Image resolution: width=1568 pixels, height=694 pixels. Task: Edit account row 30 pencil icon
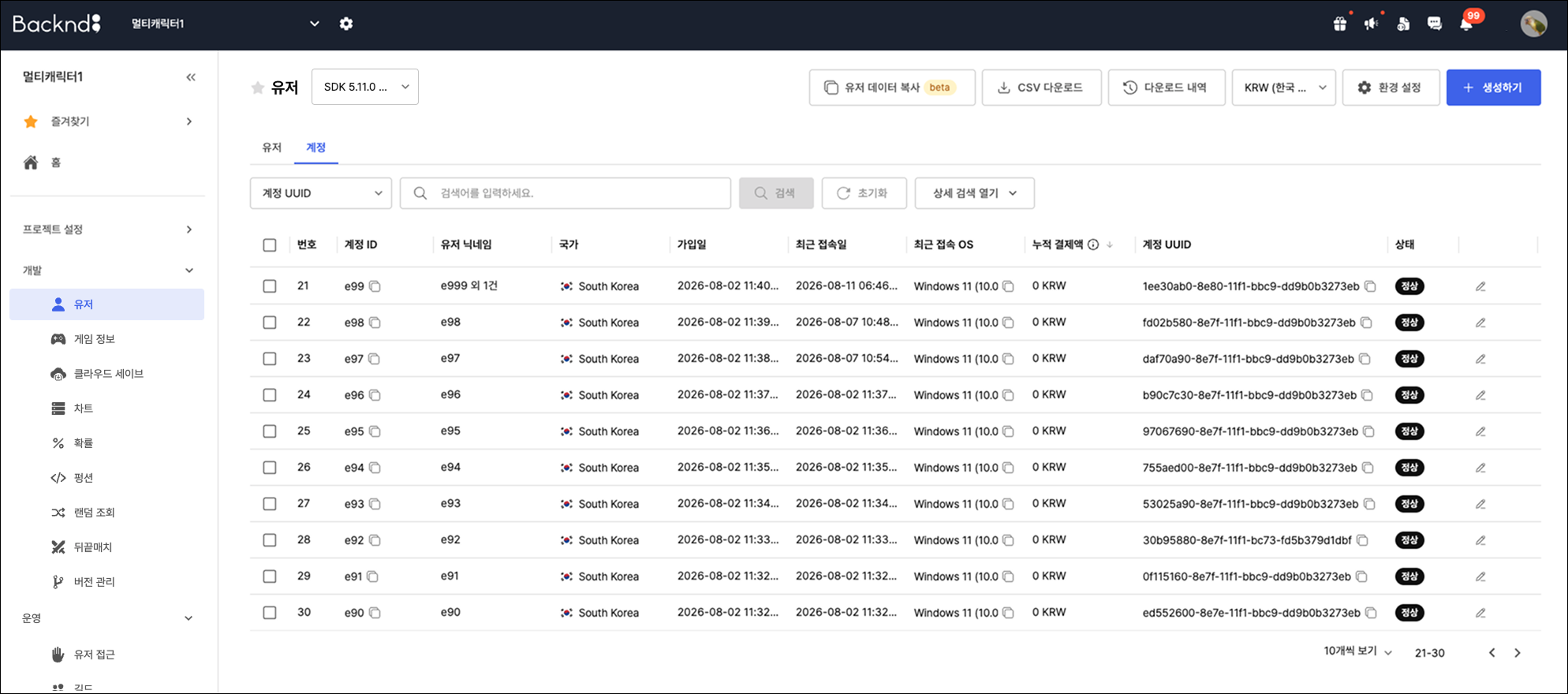pos(1480,613)
